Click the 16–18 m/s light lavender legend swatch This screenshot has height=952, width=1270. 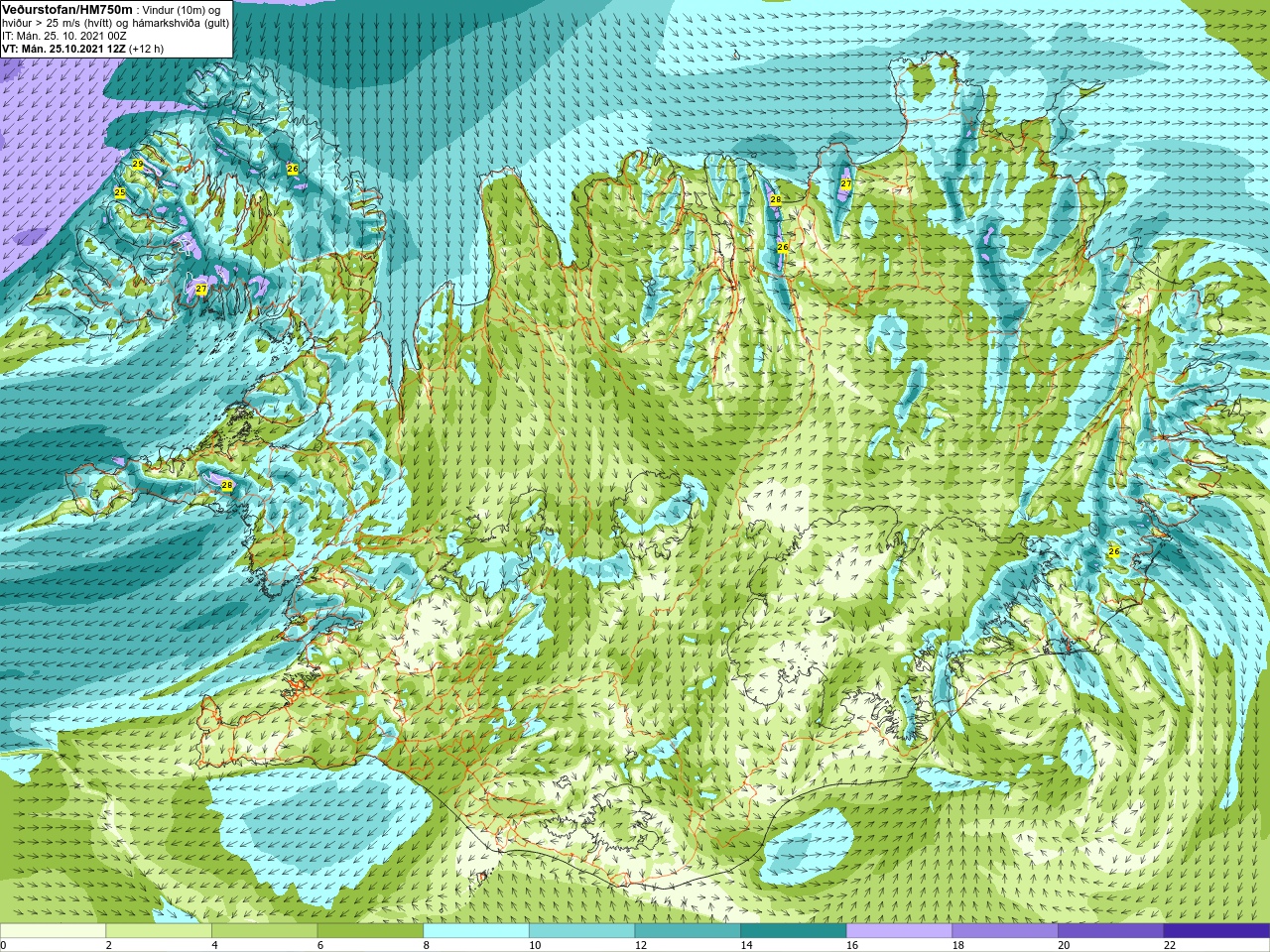(899, 931)
